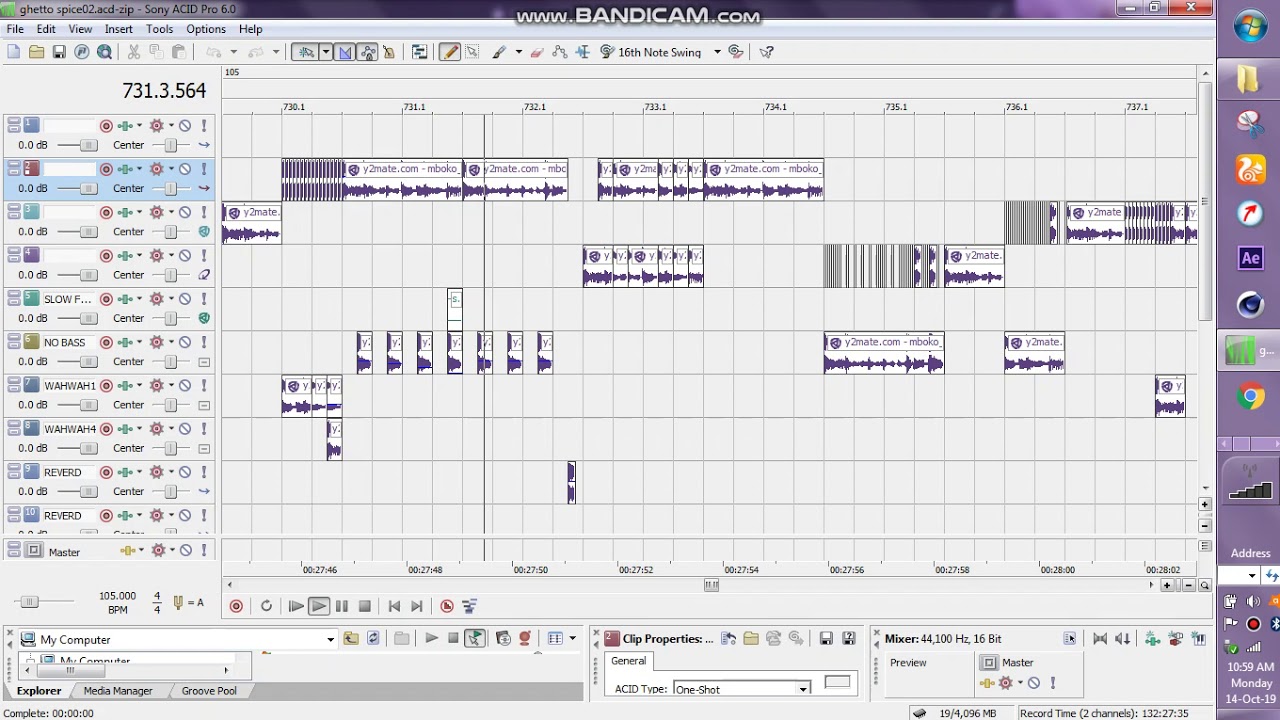Viewport: 1280px width, 720px height.
Task: Click marker 733.1 on the ruler
Action: tap(656, 107)
